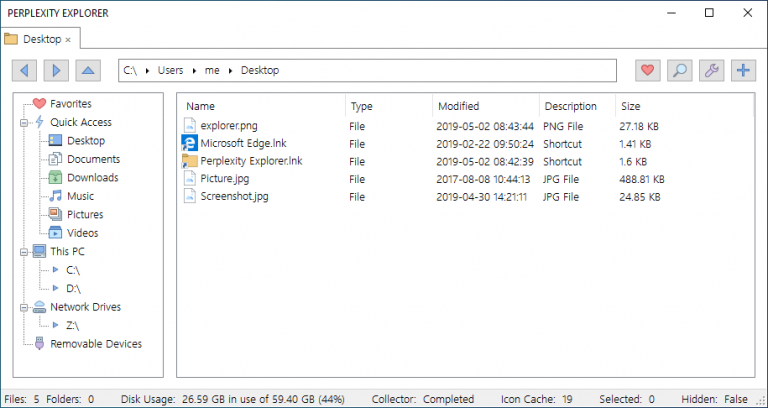Image resolution: width=768 pixels, height=408 pixels.
Task: Open the search magnifier tool
Action: click(679, 70)
